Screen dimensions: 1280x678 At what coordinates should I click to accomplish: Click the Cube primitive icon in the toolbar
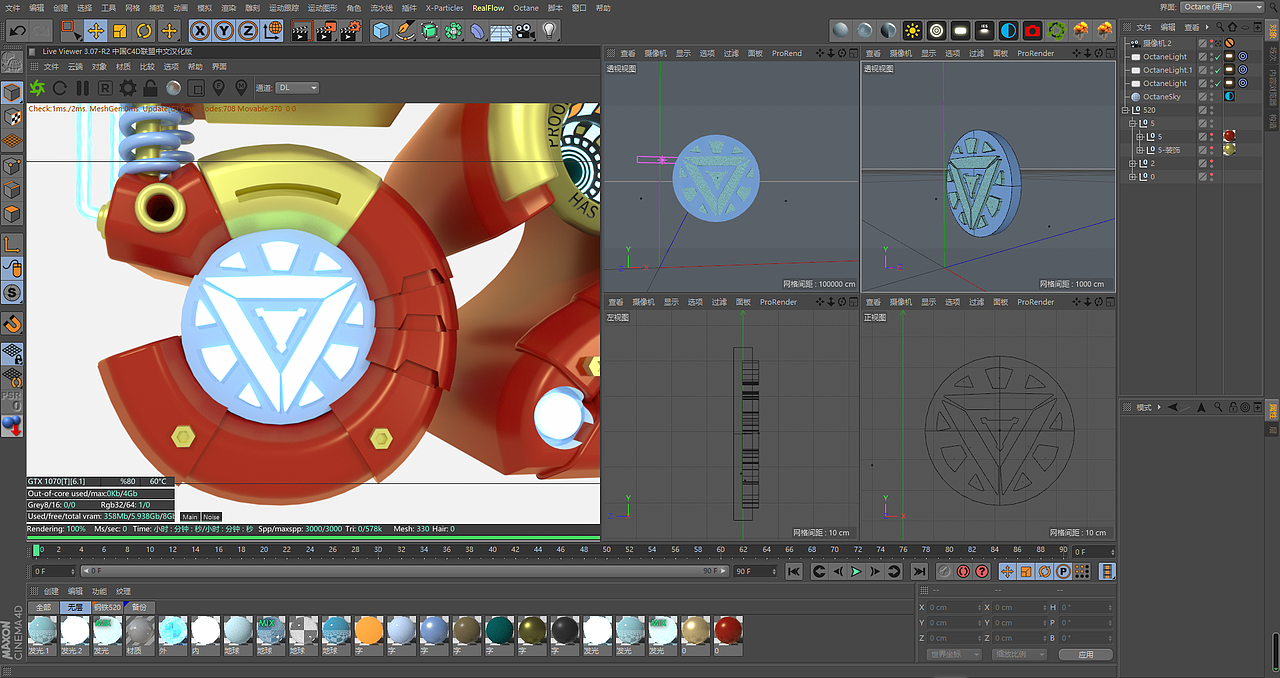click(381, 32)
